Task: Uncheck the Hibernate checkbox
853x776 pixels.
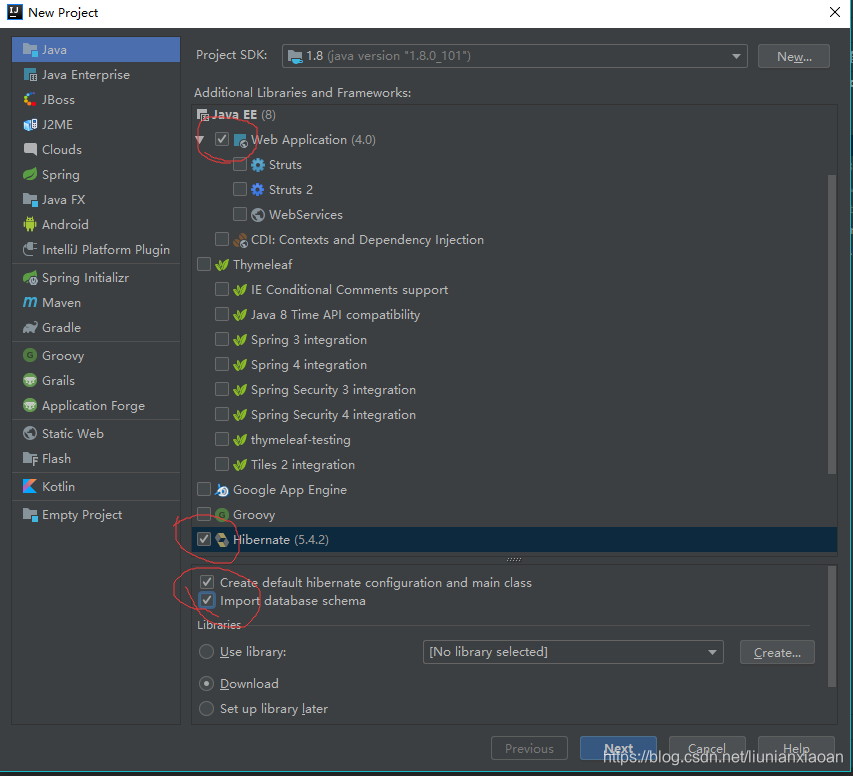Action: coord(203,539)
